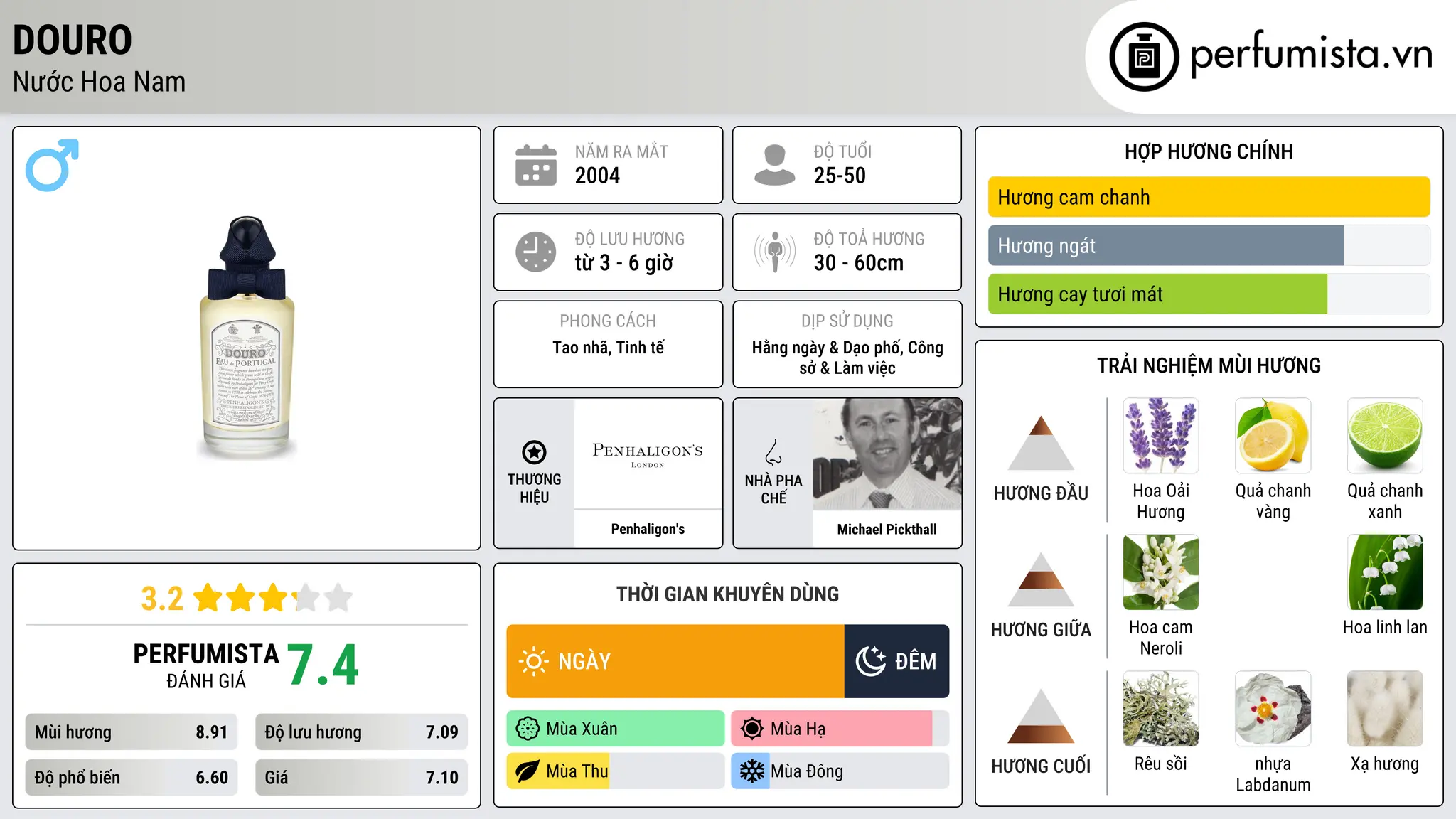Click the sun icon in the Ngày bar
The image size is (1456, 819).
[533, 661]
